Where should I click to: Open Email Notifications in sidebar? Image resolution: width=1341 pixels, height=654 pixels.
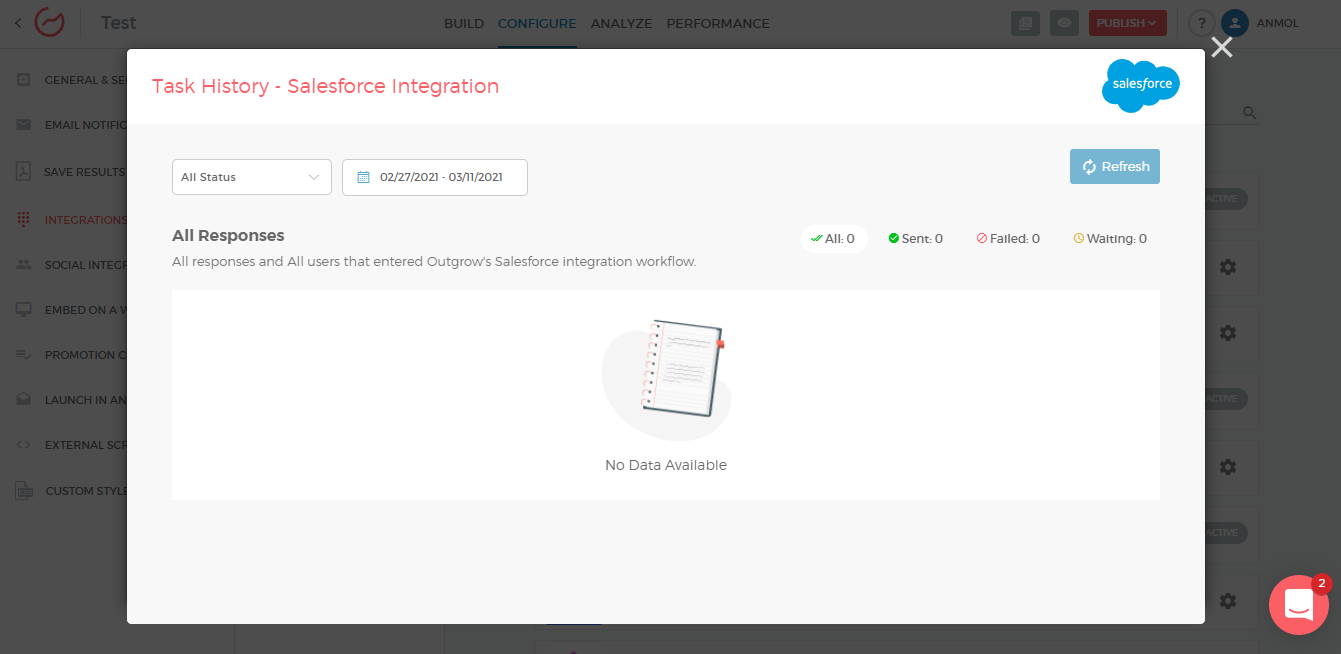pyautogui.click(x=72, y=125)
